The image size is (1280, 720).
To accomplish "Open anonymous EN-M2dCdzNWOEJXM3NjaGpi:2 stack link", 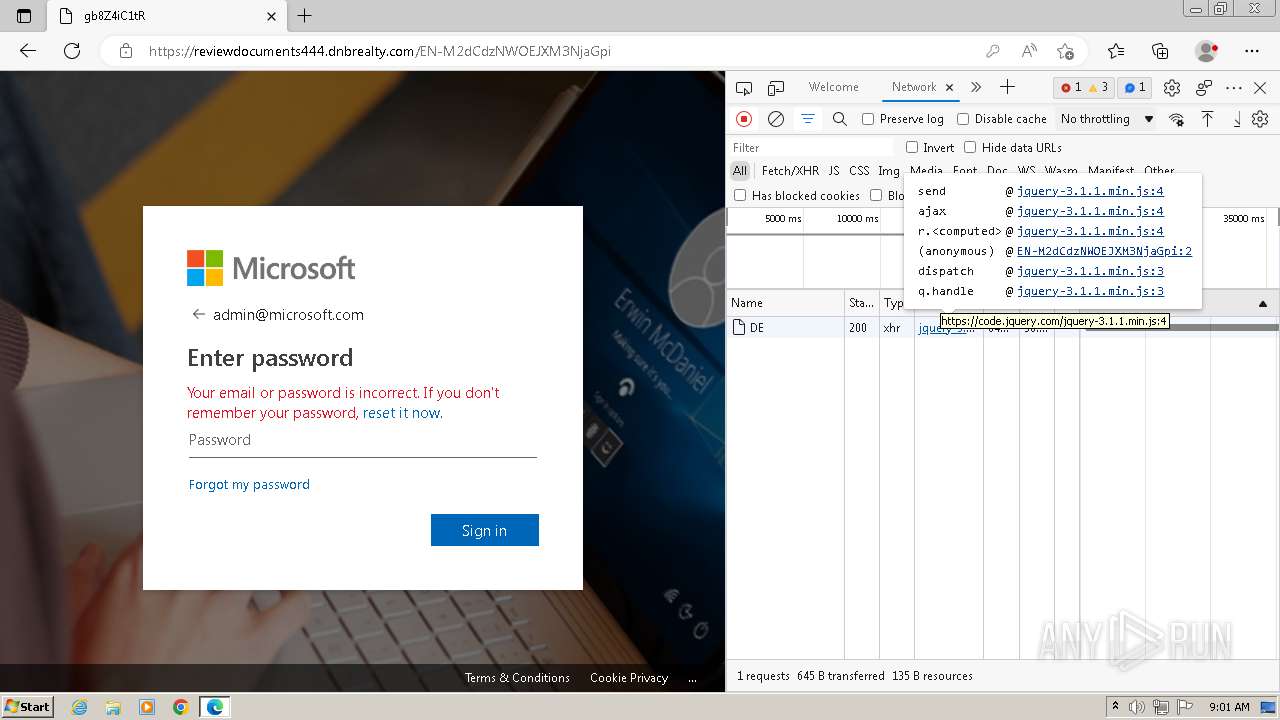I will [1104, 251].
